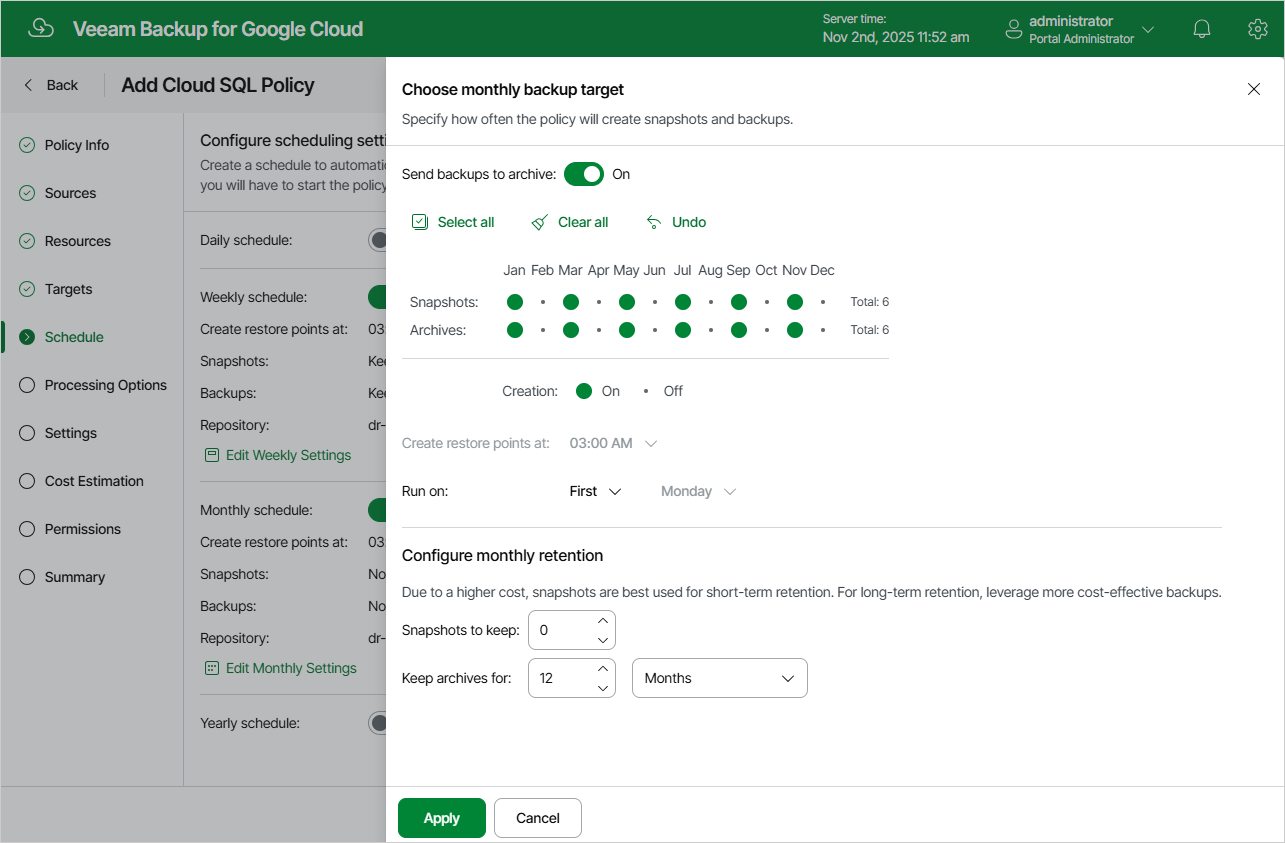1285x843 pixels.
Task: Toggle the November Snapshots dot
Action: click(795, 302)
